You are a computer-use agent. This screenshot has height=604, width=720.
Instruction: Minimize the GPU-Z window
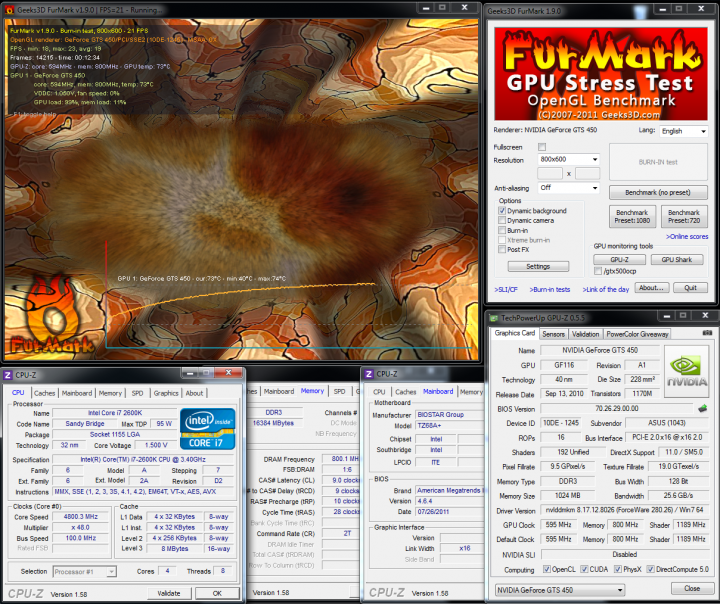pos(667,316)
